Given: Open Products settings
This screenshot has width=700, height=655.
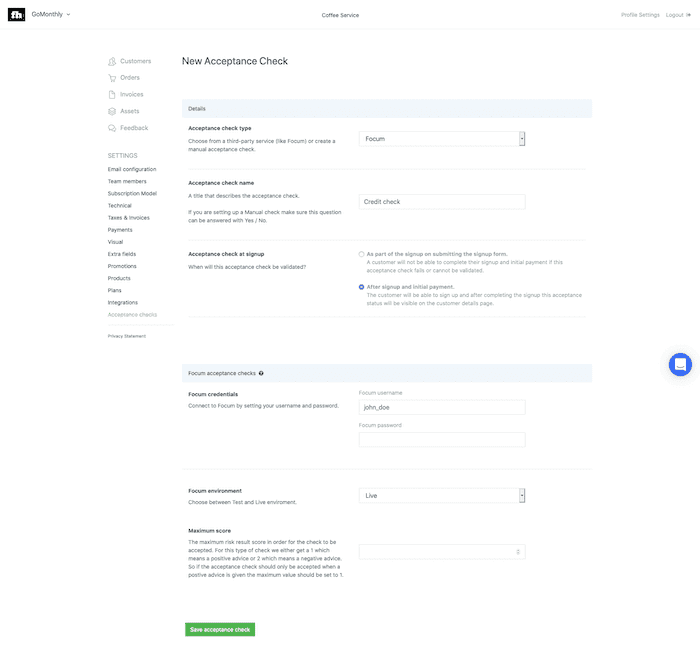Looking at the screenshot, I should pos(119,278).
